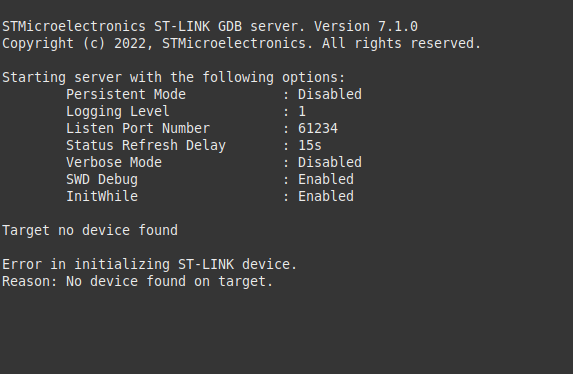Click the 'Target no device found' message
The width and height of the screenshot is (573, 374).
point(90,230)
